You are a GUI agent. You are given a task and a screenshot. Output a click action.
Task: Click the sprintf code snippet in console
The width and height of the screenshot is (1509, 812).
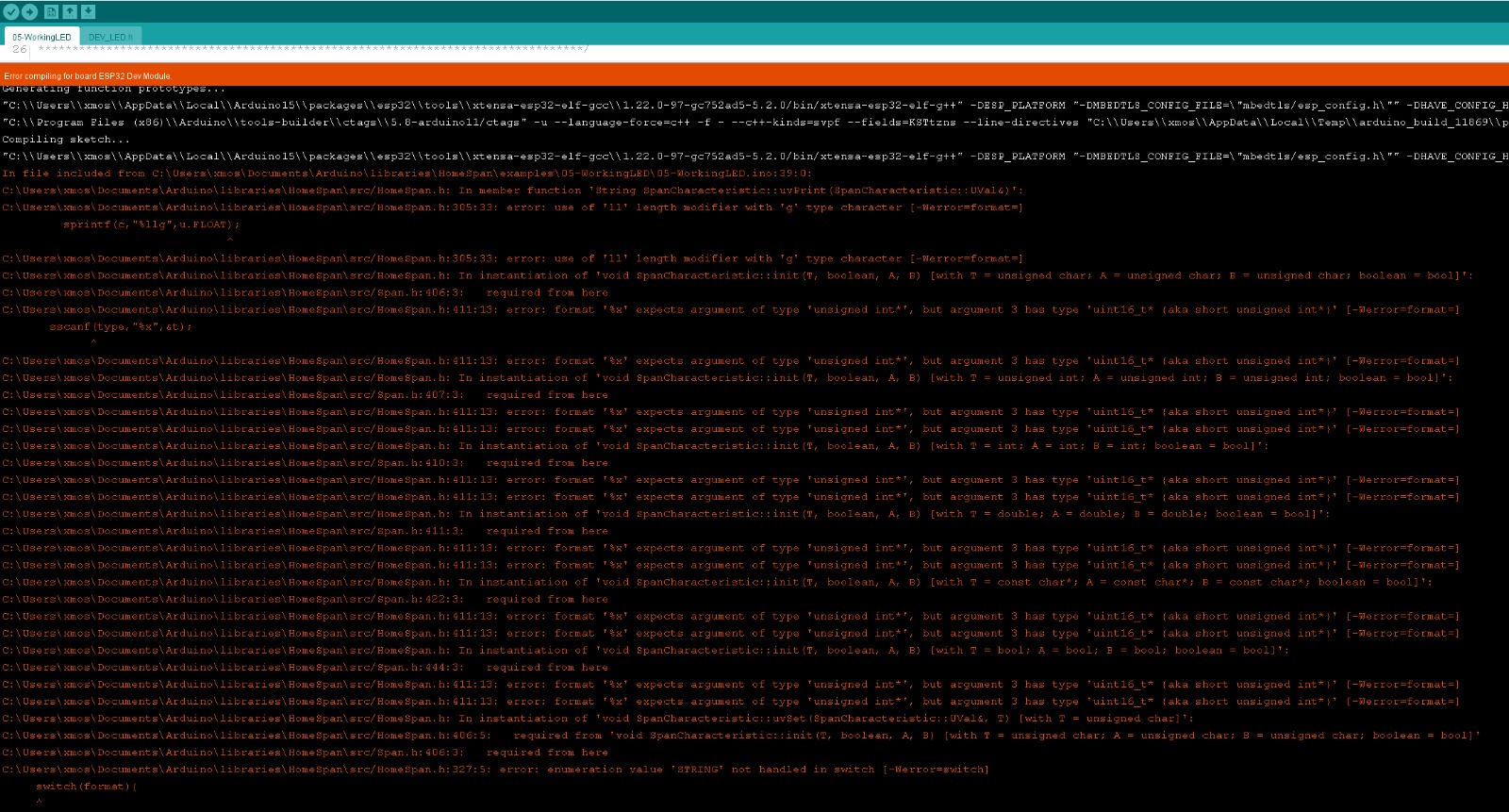coord(151,224)
